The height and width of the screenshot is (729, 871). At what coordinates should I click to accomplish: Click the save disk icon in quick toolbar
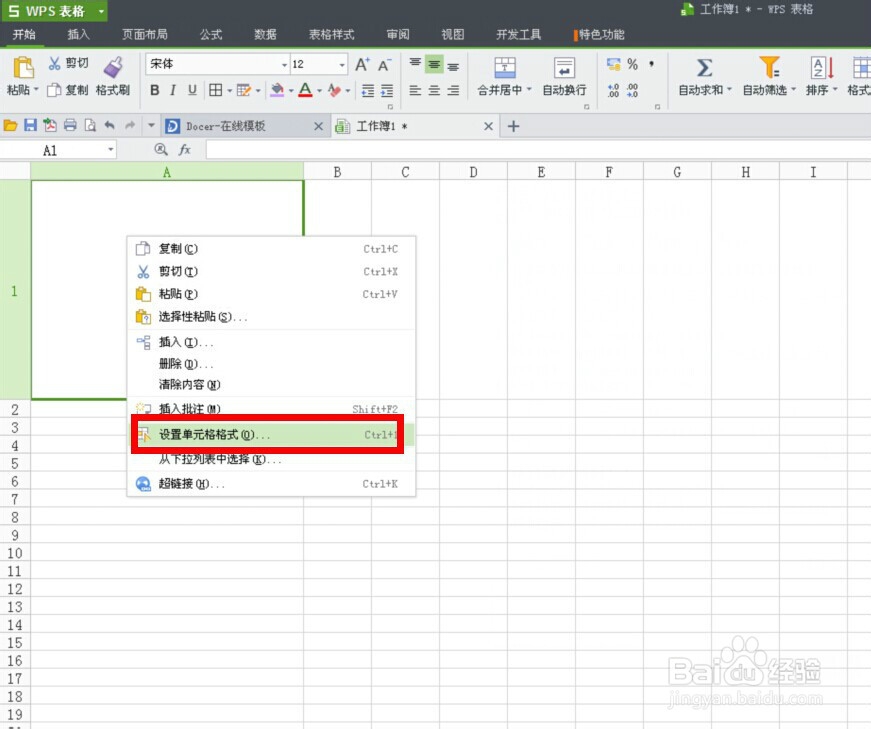pyautogui.click(x=30, y=126)
